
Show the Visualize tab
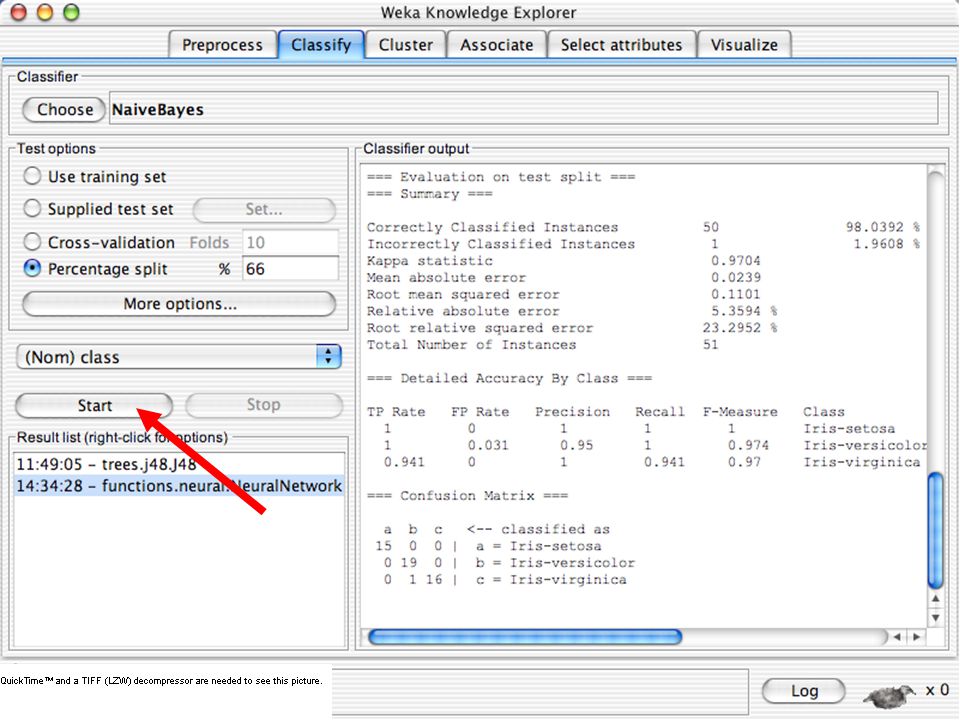pos(744,45)
